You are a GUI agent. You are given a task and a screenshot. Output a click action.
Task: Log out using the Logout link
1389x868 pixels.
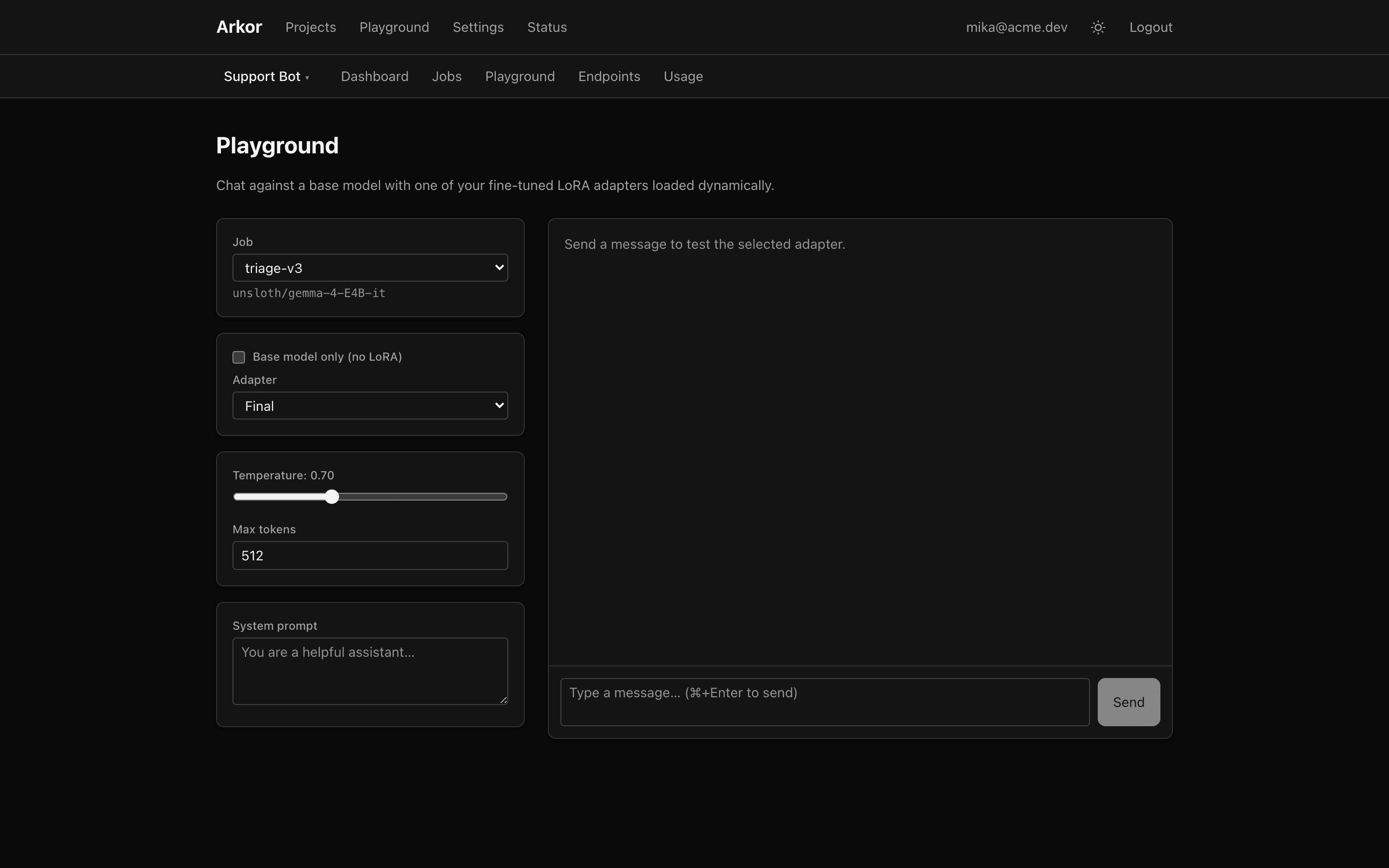1151,27
